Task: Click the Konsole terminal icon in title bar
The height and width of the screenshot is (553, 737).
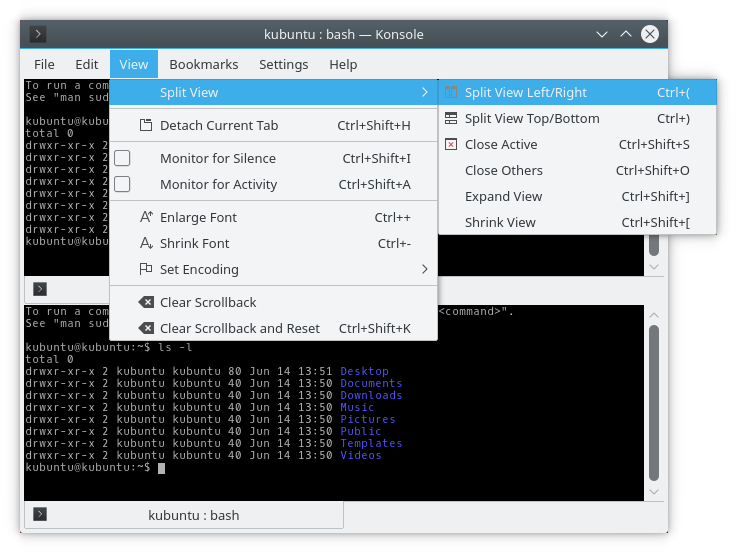Action: tap(38, 34)
